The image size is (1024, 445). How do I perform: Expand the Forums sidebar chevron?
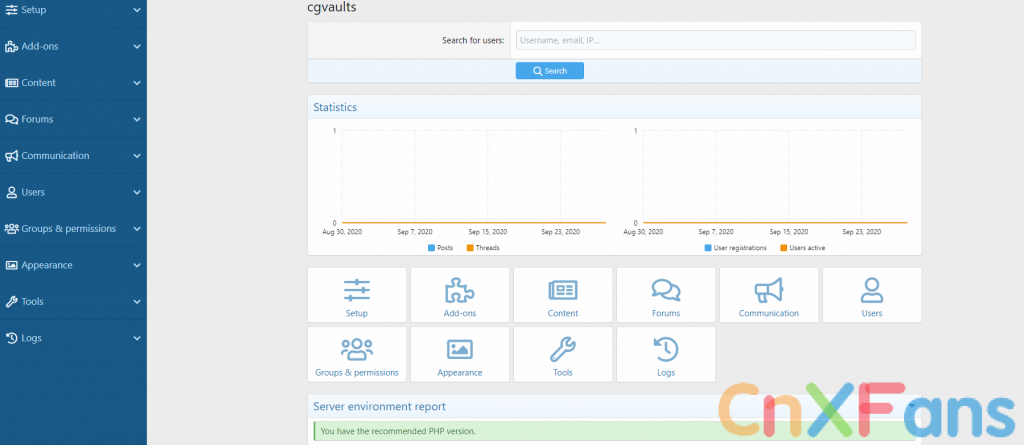click(x=136, y=120)
